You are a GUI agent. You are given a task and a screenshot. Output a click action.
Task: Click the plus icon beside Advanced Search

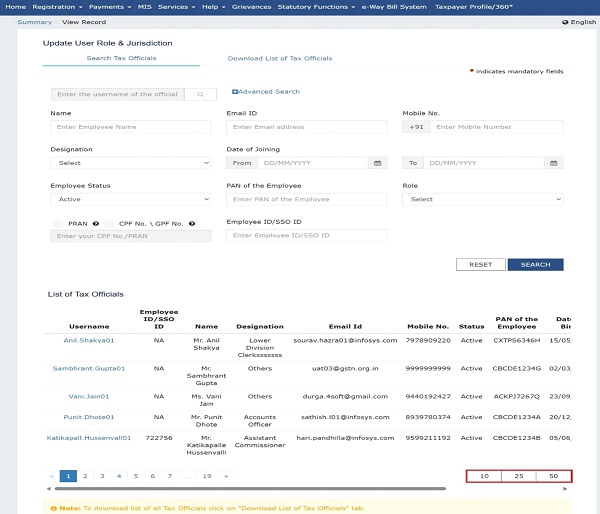[x=235, y=92]
